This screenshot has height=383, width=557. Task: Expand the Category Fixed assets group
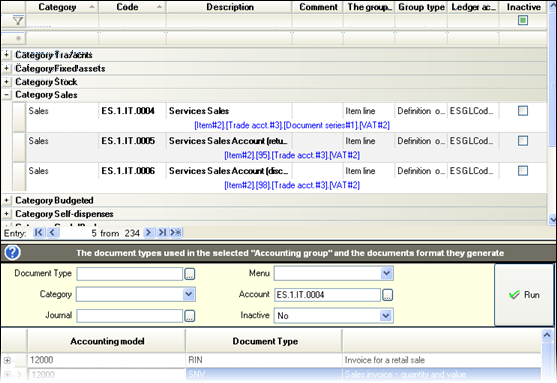pyautogui.click(x=6, y=68)
